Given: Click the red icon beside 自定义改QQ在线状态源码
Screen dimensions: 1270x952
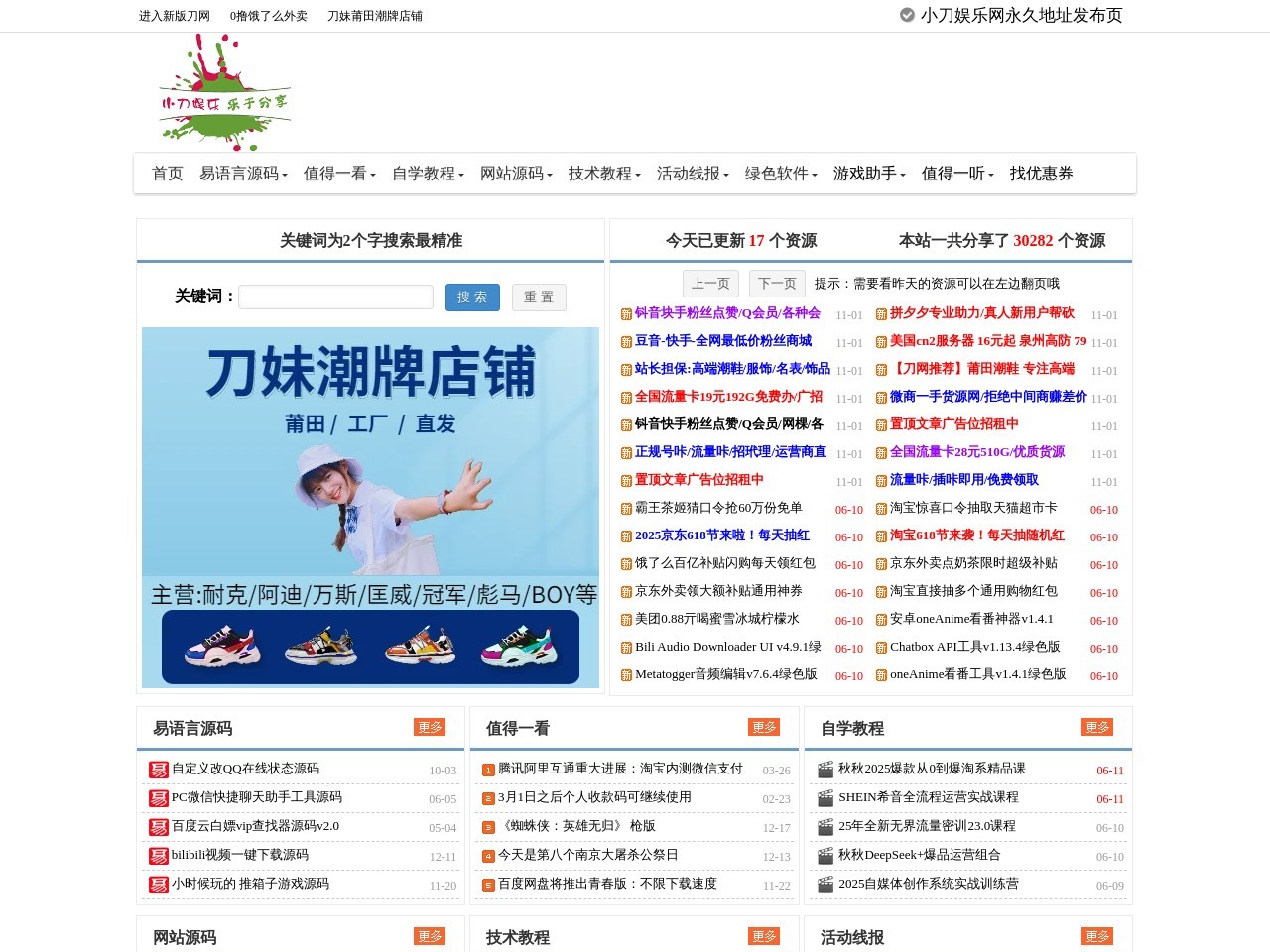Looking at the screenshot, I should tap(159, 770).
